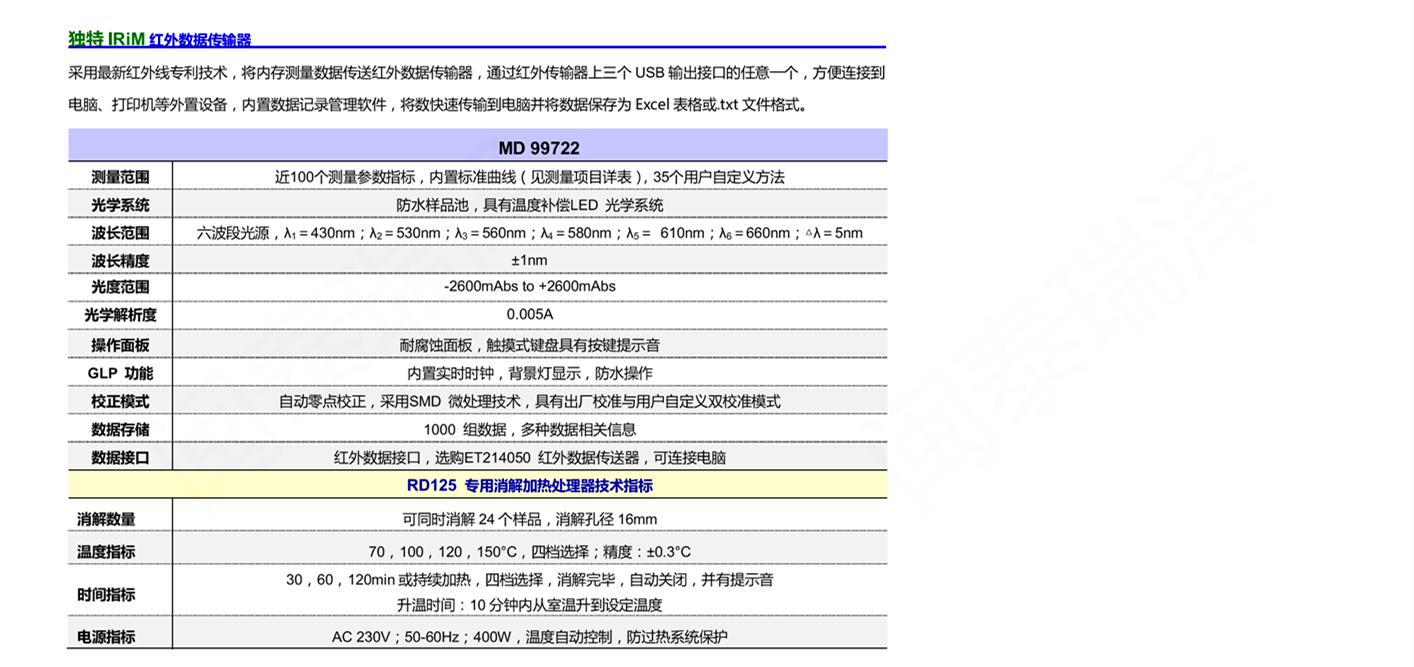Click the 光学解析度 row label
1414x667 pixels.
pos(119,315)
